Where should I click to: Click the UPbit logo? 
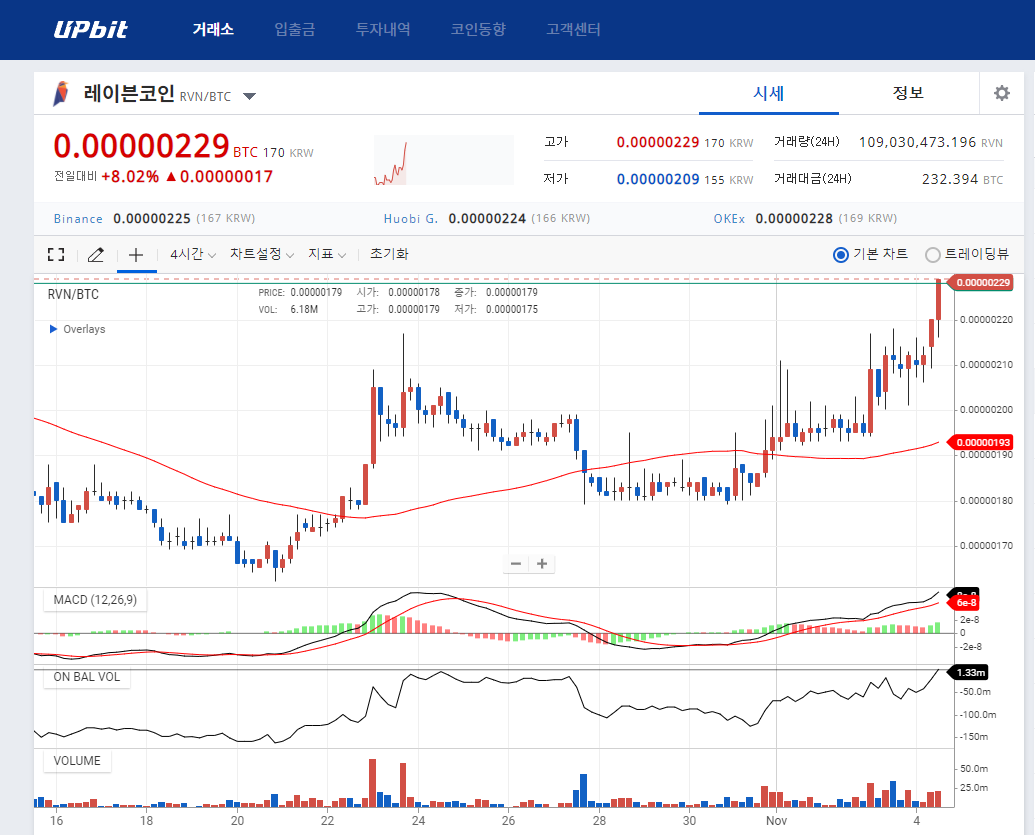90,29
